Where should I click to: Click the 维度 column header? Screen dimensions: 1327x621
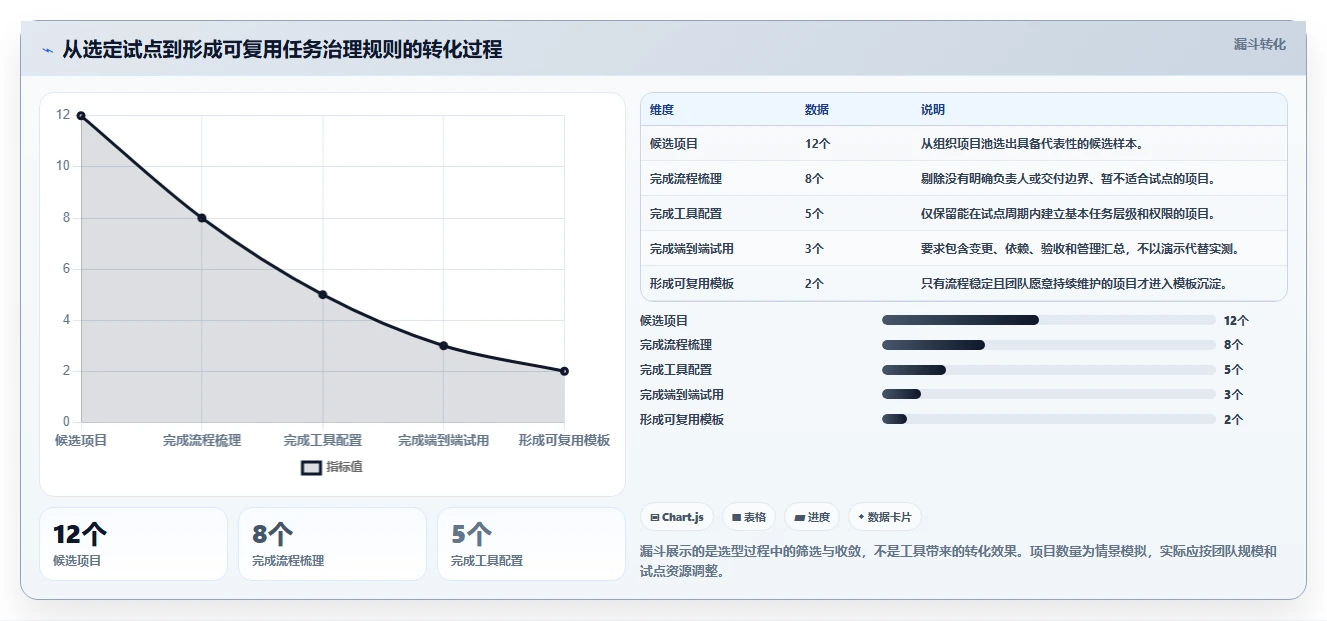coord(662,110)
